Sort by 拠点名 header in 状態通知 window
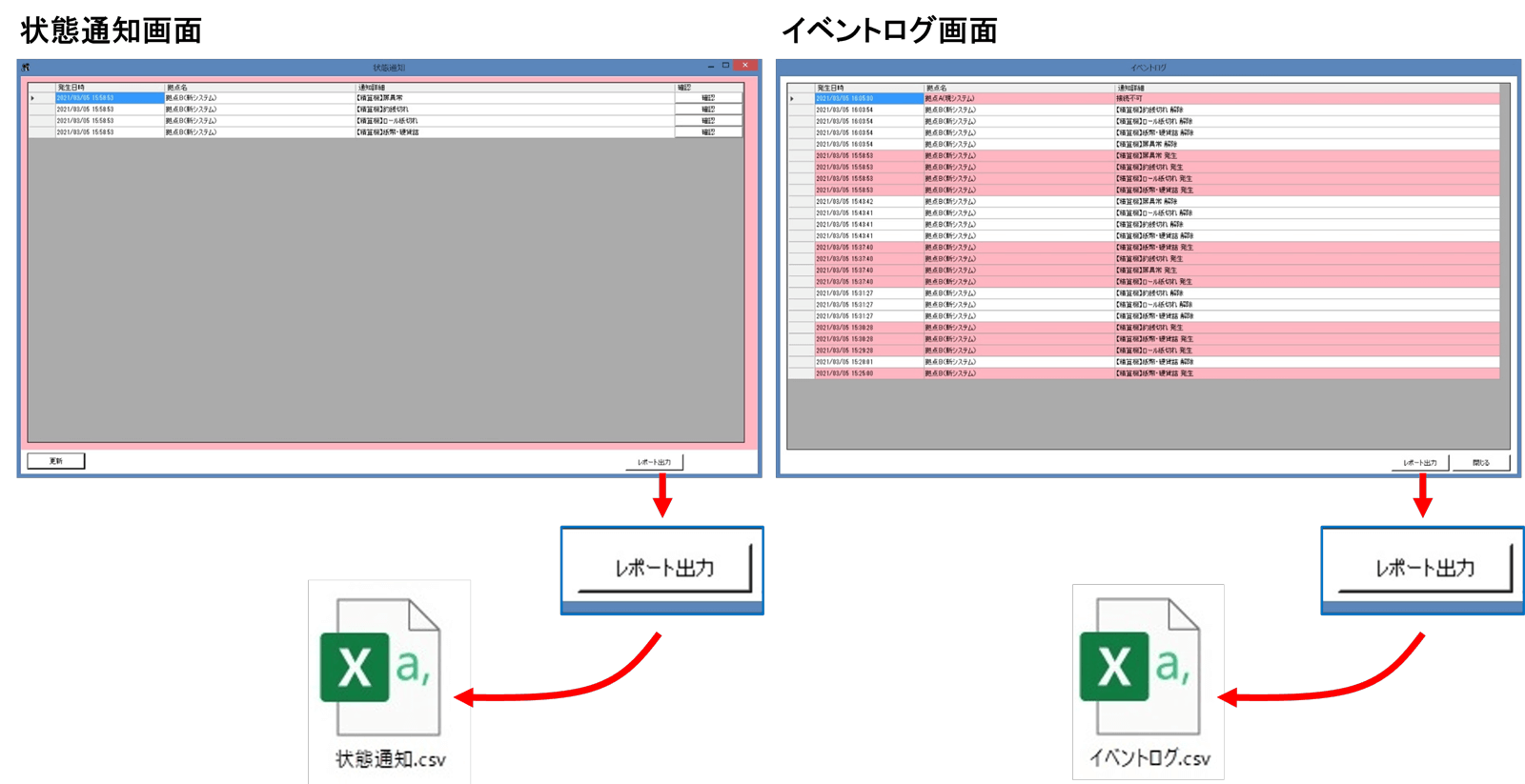 [259, 88]
